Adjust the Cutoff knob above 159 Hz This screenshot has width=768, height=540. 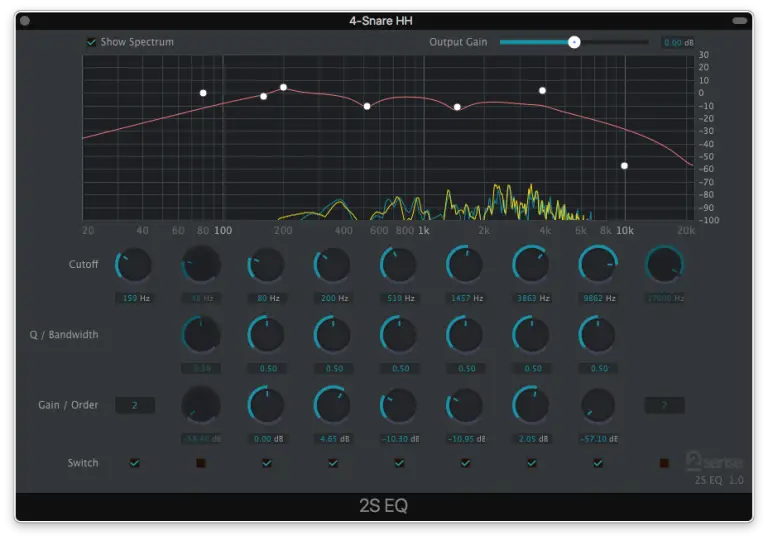click(x=133, y=265)
